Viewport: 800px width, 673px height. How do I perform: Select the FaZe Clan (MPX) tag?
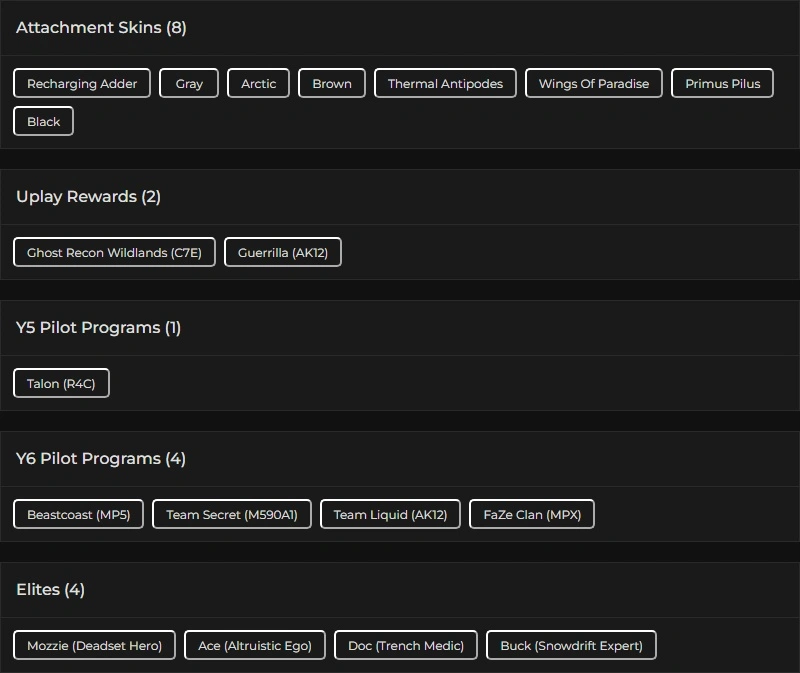(532, 514)
